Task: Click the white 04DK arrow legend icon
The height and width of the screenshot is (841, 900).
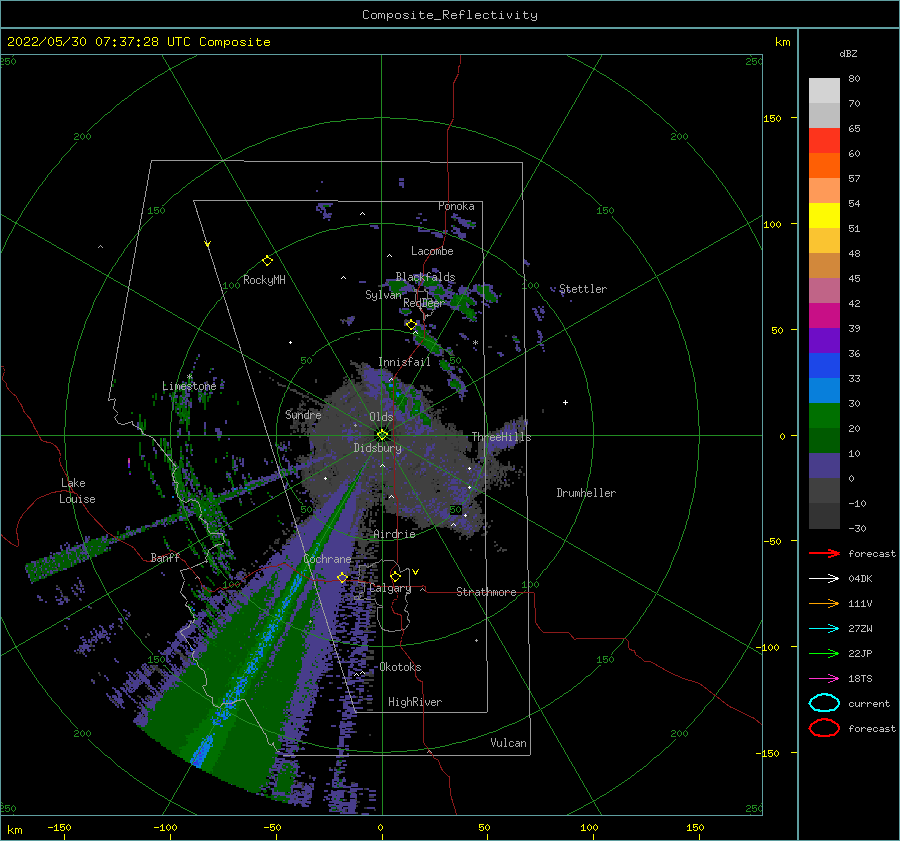Action: [824, 579]
